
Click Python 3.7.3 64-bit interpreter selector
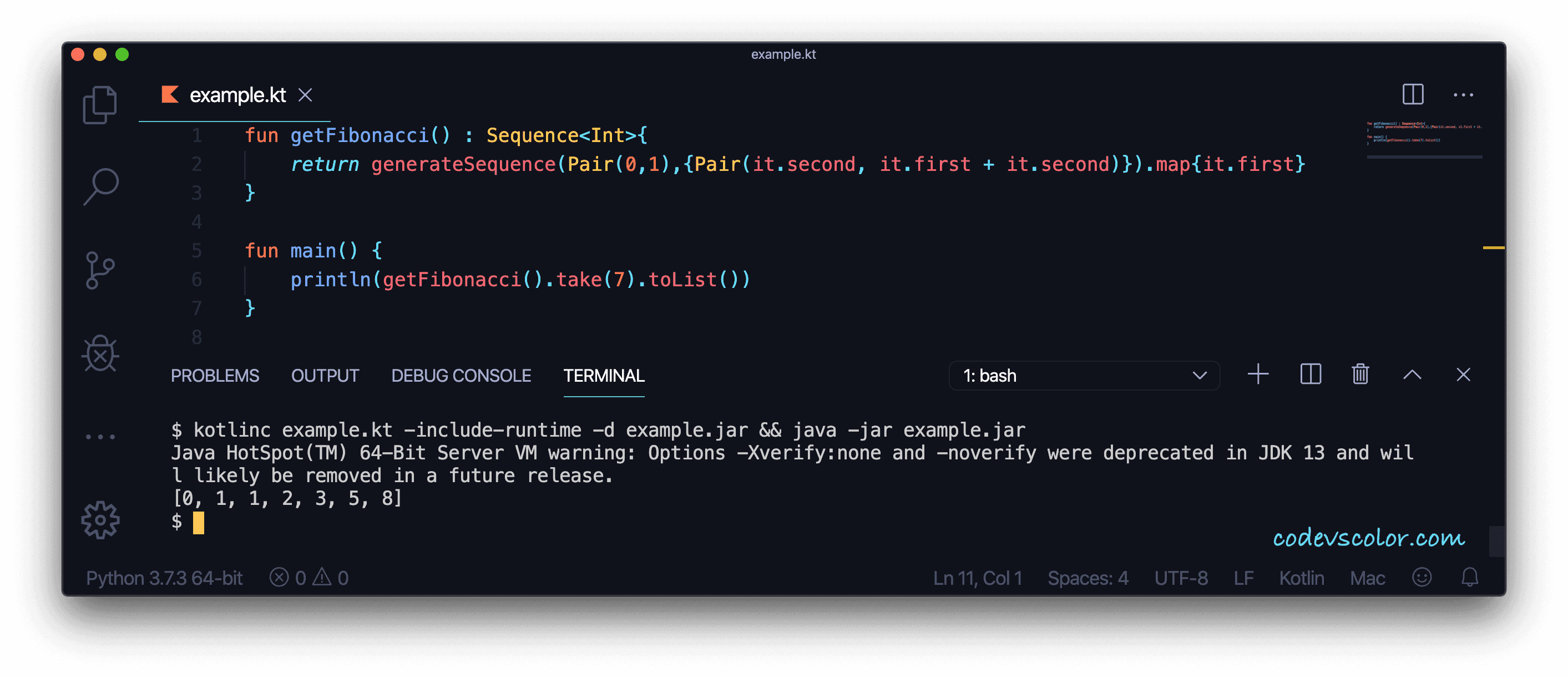[x=164, y=578]
